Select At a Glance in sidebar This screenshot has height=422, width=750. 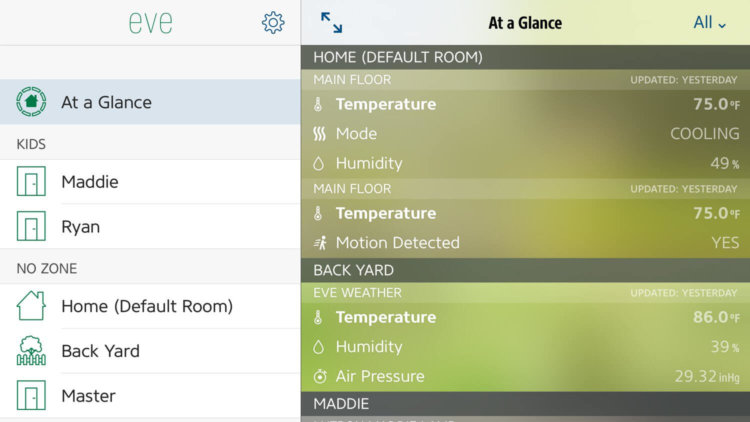point(150,102)
